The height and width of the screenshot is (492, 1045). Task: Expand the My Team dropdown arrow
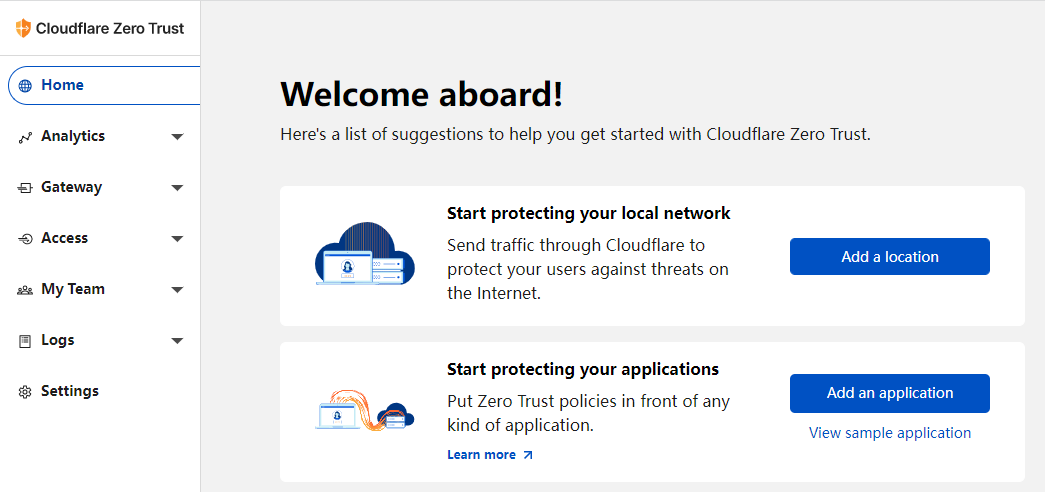tap(177, 290)
